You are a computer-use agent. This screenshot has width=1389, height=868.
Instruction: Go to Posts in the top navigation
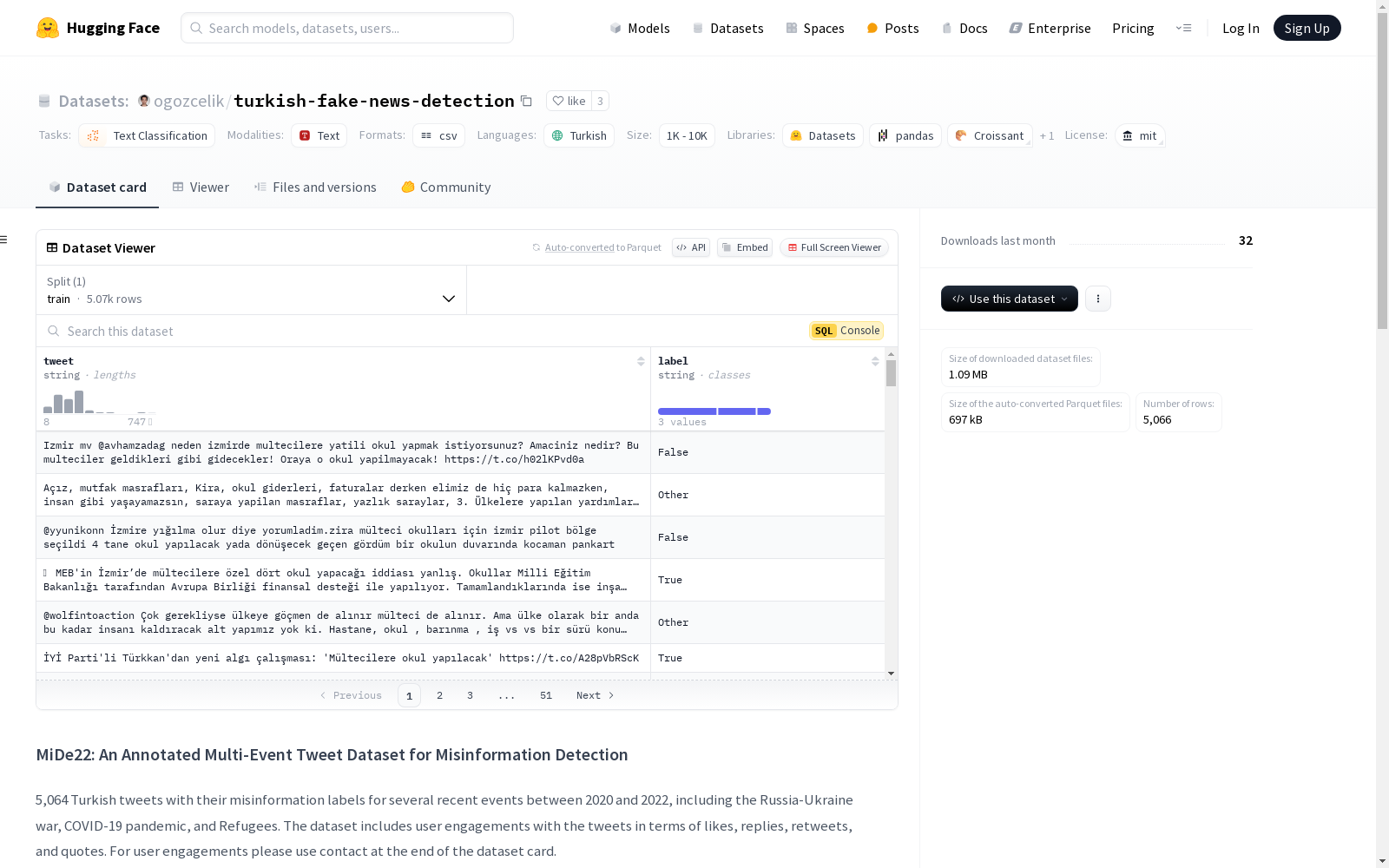(893, 28)
